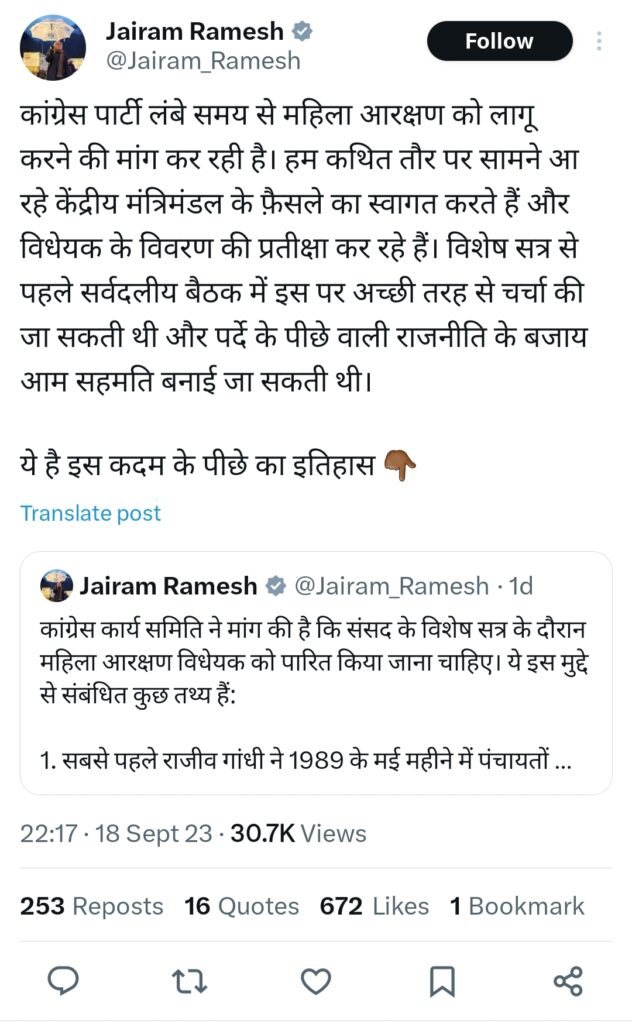
Task: Open the 30.7K Views analytics
Action: click(x=298, y=833)
